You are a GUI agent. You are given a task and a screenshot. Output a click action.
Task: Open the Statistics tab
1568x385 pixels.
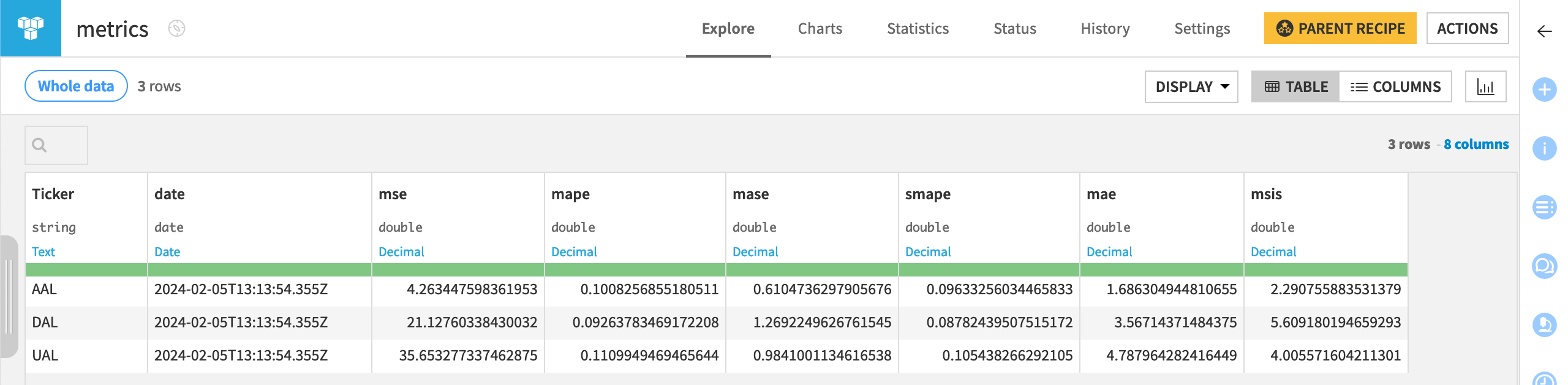(918, 28)
